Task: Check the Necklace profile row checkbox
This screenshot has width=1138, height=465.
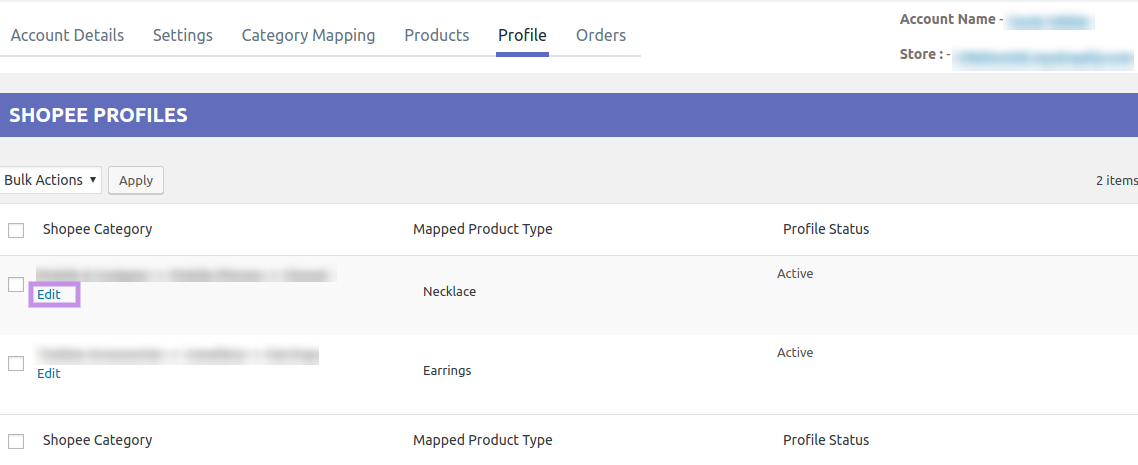Action: pyautogui.click(x=16, y=284)
